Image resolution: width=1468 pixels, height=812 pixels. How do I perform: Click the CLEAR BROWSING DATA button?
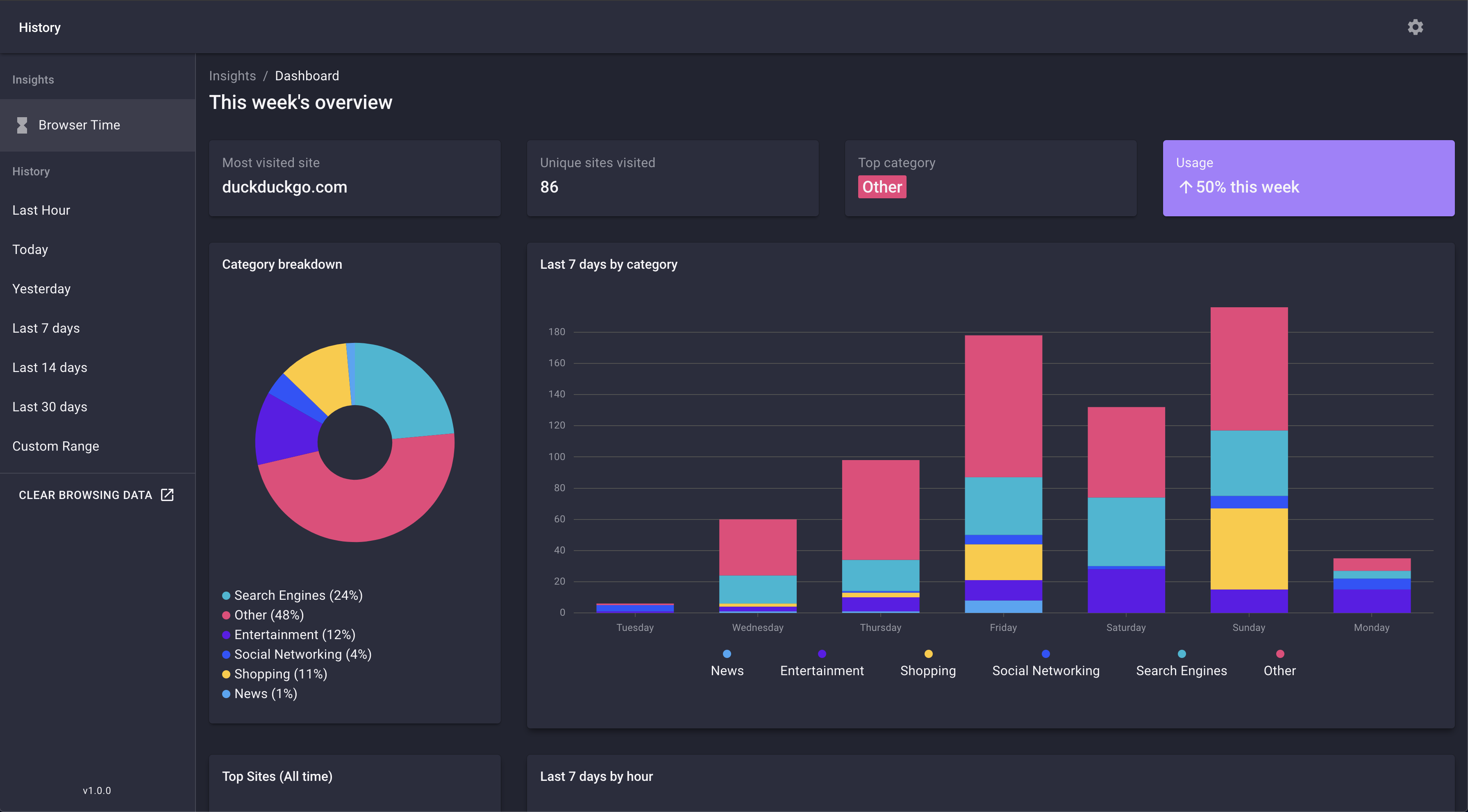86,494
